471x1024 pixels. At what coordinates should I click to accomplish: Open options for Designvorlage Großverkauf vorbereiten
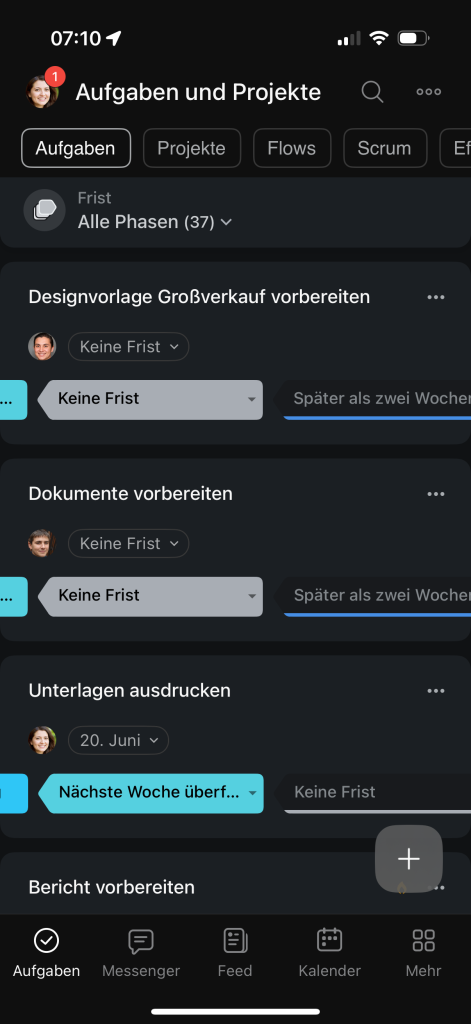pyautogui.click(x=436, y=297)
